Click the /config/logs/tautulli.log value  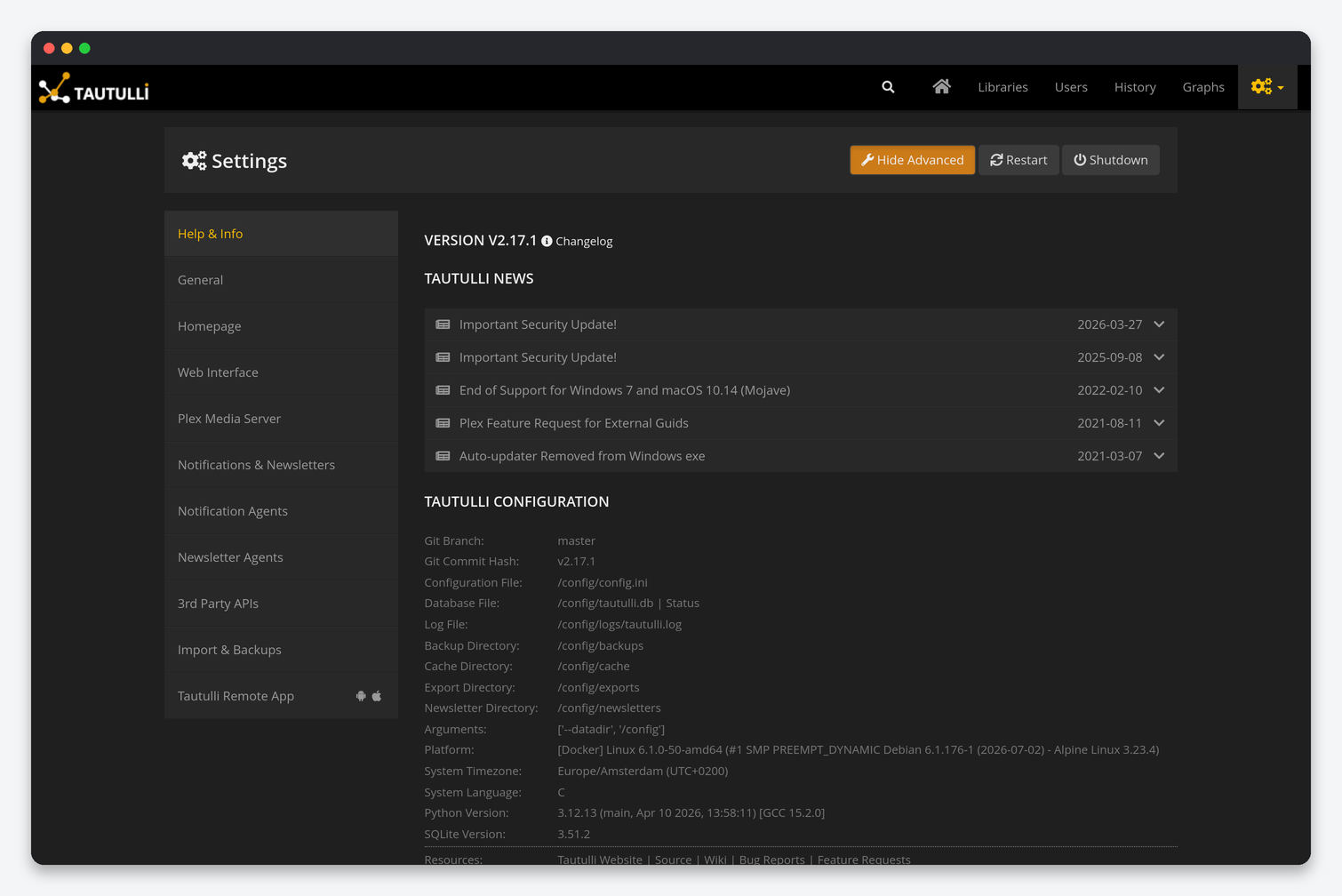click(619, 625)
